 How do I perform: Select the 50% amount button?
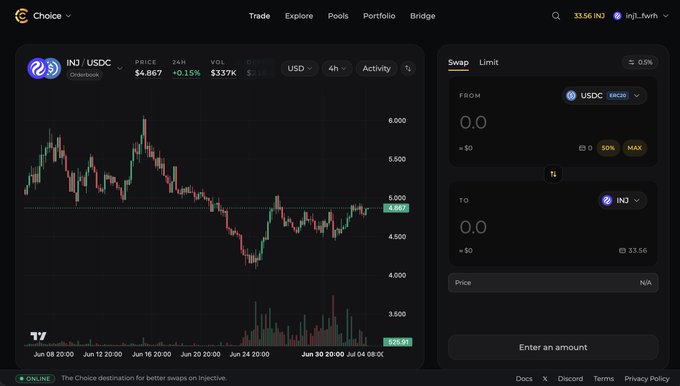[608, 148]
